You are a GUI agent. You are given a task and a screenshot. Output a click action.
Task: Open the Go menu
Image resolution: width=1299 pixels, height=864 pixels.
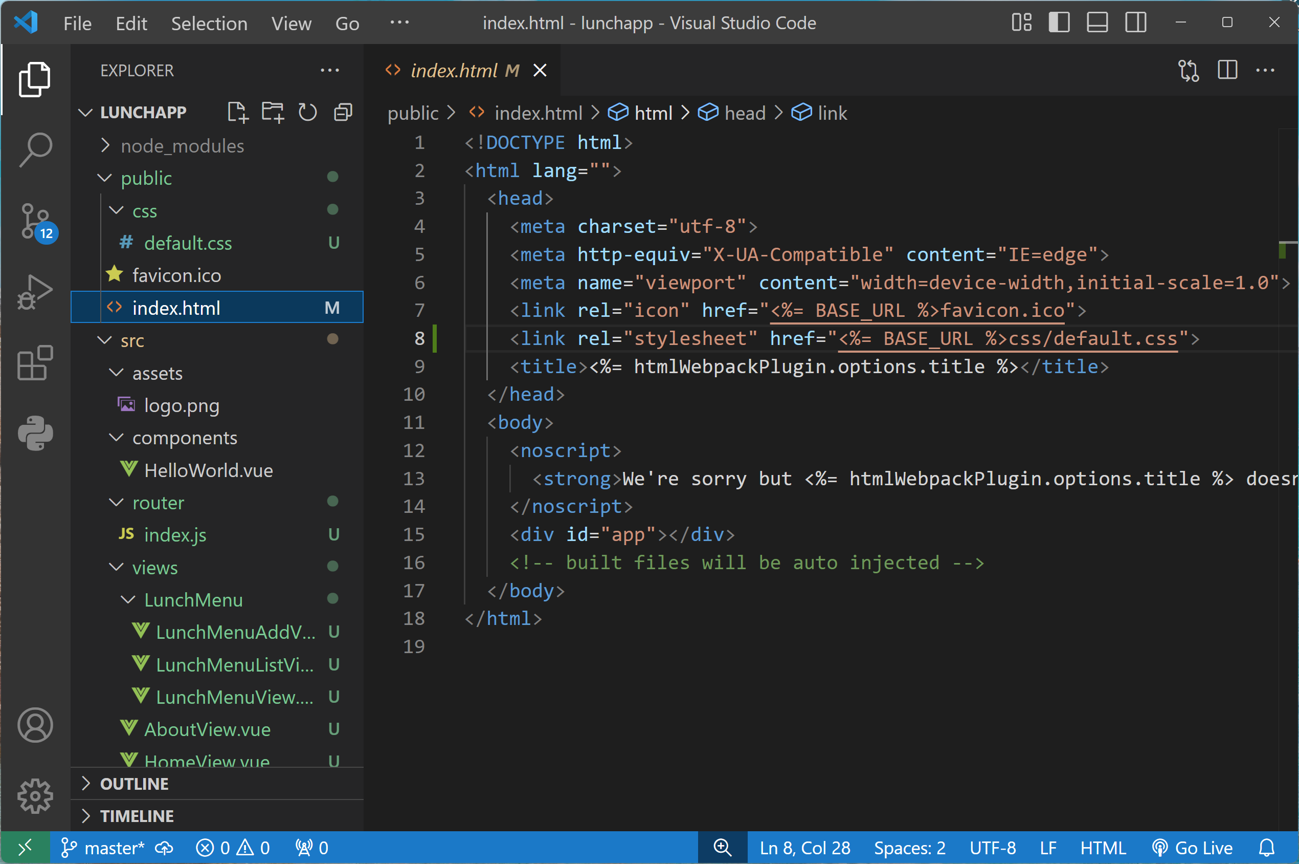tap(347, 23)
